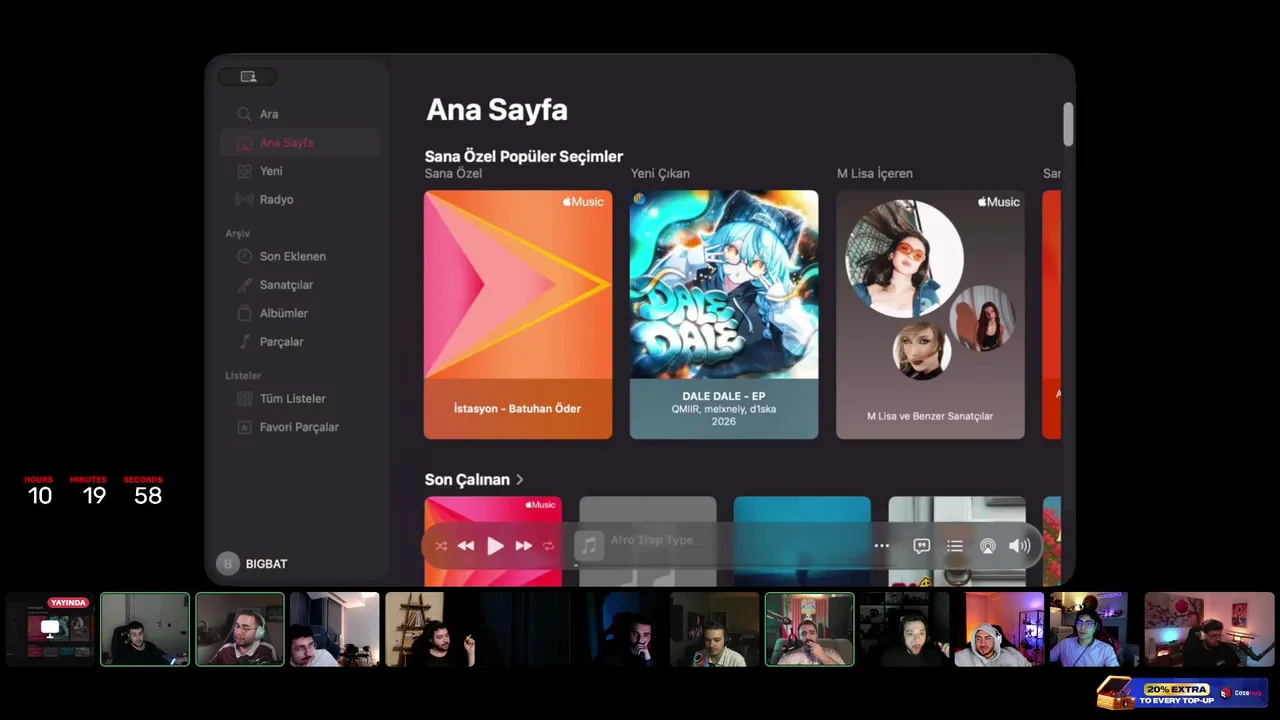The width and height of the screenshot is (1280, 720).
Task: Click the grid icon beside Tüm Listeler
Action: (x=244, y=399)
